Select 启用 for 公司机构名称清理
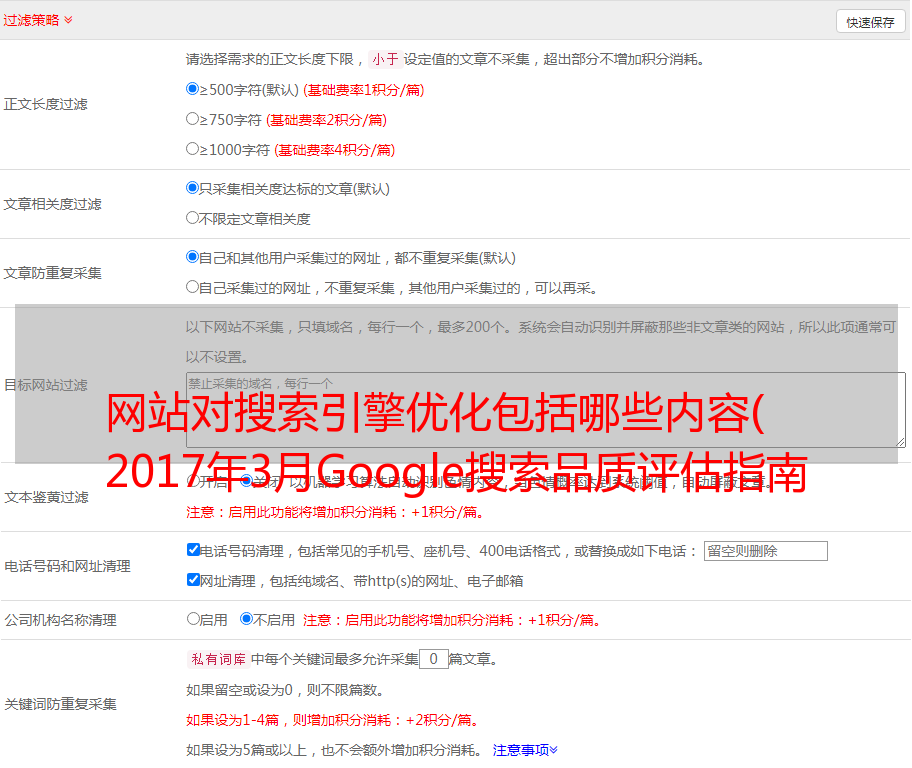 (x=193, y=619)
